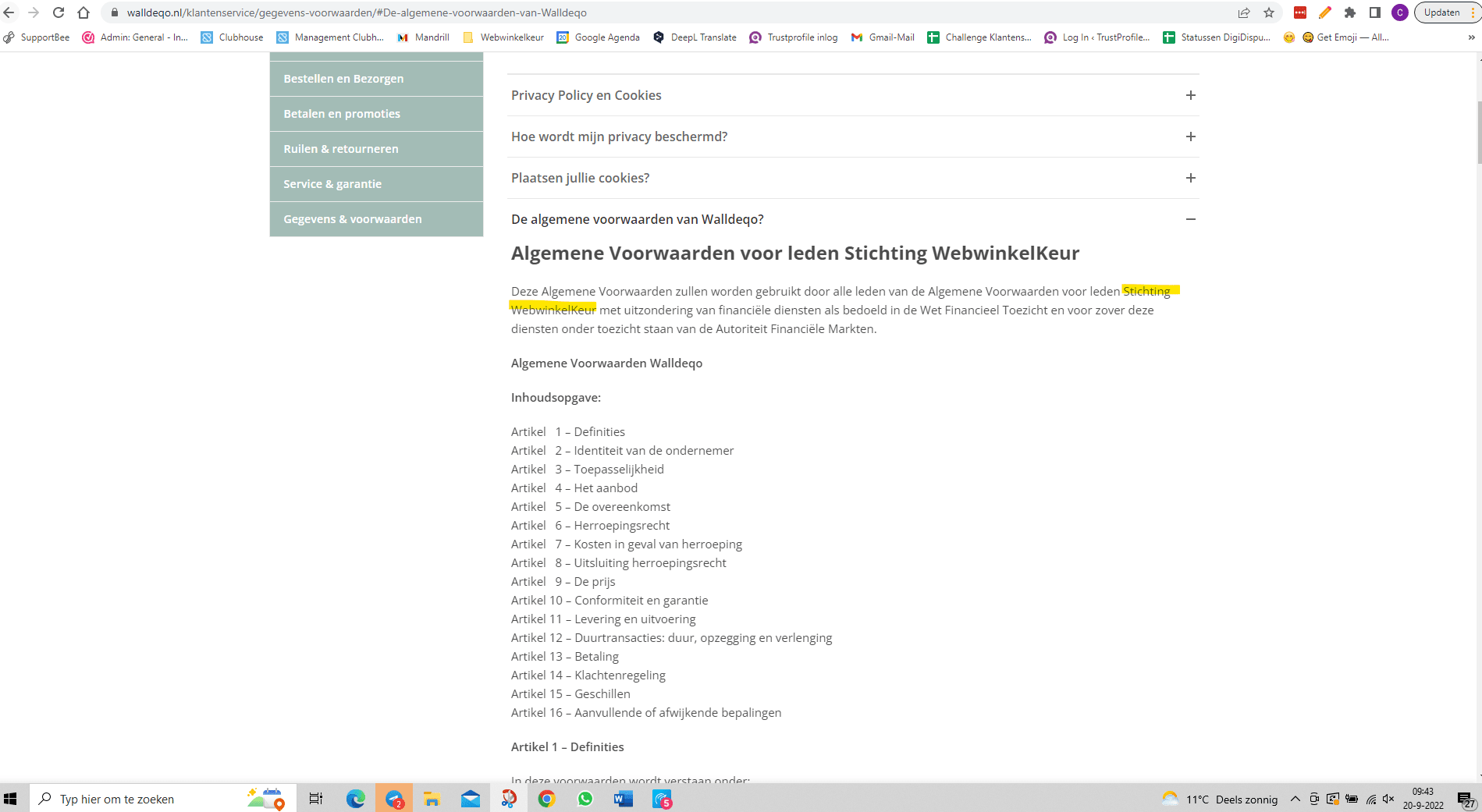Viewport: 1482px width, 812px height.
Task: Open the DeepL Translate bookmark
Action: pos(695,37)
